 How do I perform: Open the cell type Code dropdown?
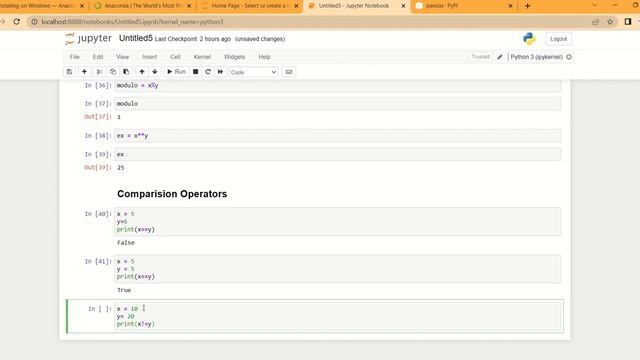click(x=253, y=72)
